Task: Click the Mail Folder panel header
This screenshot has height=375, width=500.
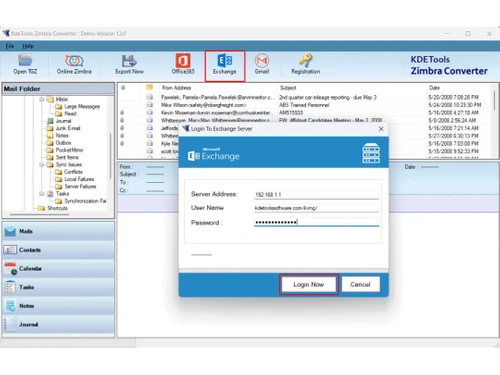Action: coord(58,89)
